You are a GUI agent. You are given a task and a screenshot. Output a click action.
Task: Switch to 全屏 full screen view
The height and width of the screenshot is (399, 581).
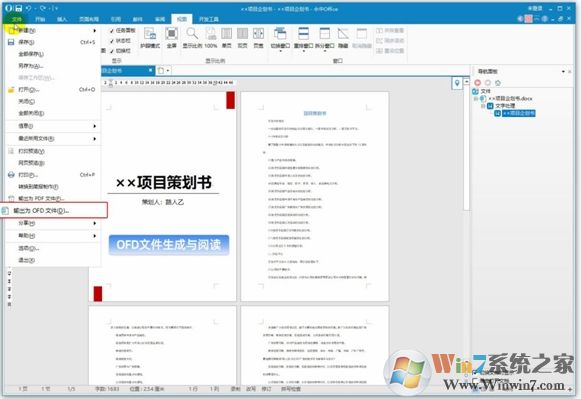point(172,39)
